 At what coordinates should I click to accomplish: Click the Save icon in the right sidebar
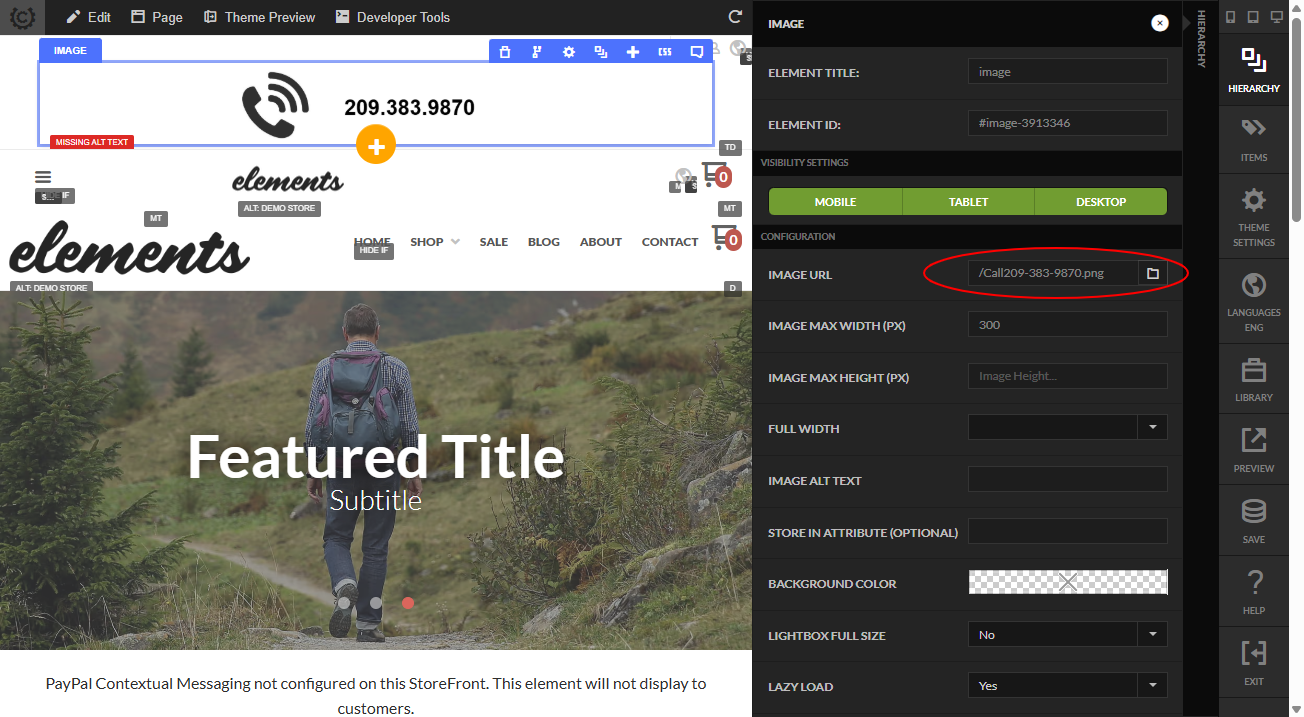point(1254,522)
